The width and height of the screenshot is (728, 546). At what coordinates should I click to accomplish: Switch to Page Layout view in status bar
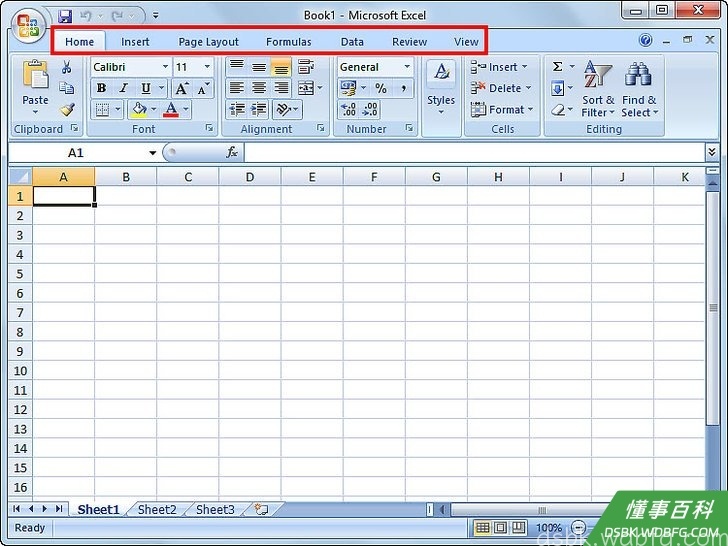(x=500, y=527)
